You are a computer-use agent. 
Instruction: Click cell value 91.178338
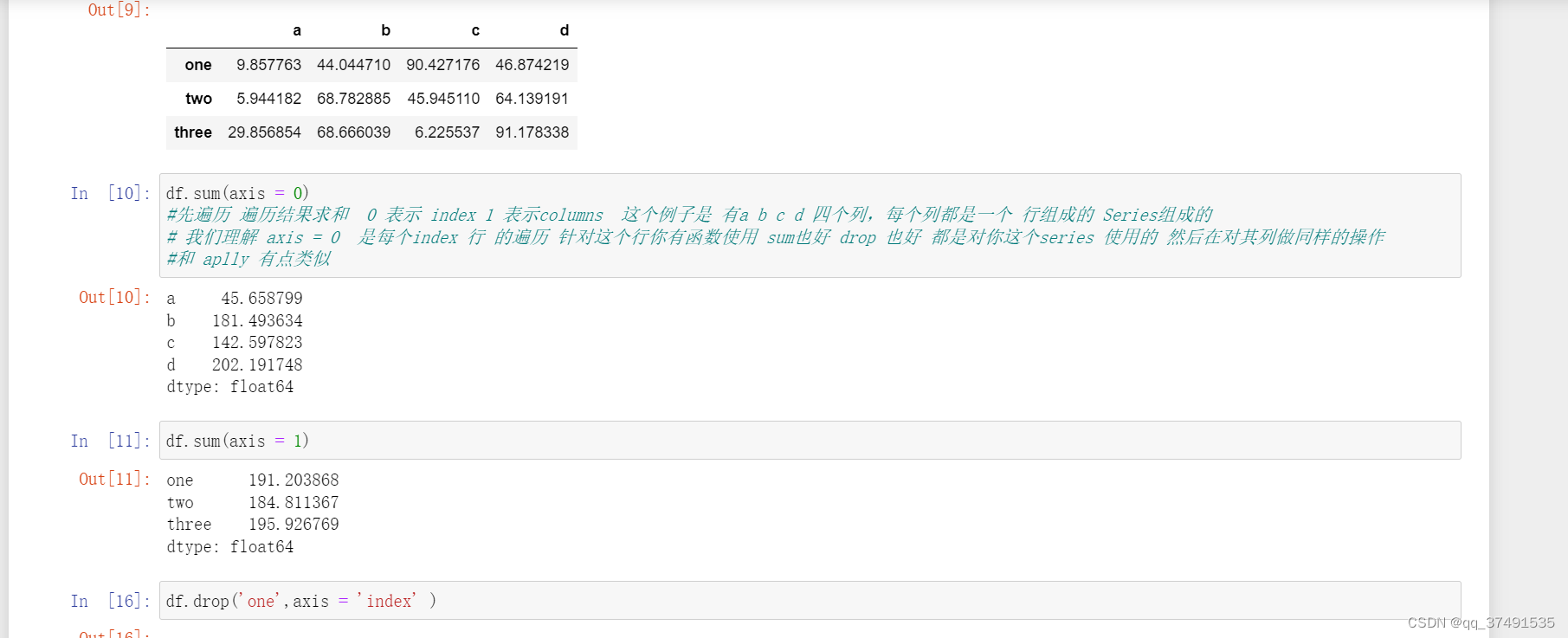click(x=532, y=132)
